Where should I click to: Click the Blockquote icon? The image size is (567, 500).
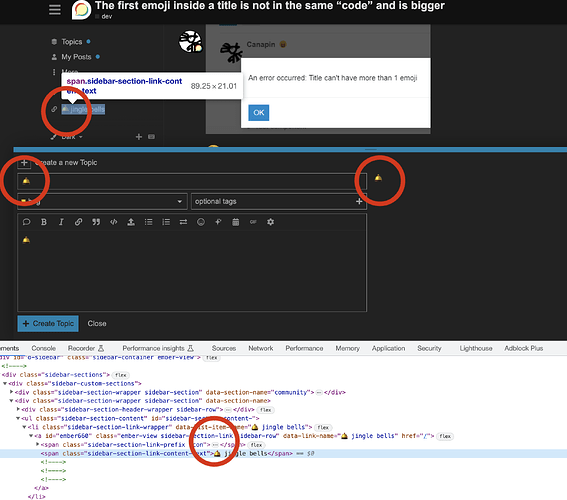pos(96,222)
